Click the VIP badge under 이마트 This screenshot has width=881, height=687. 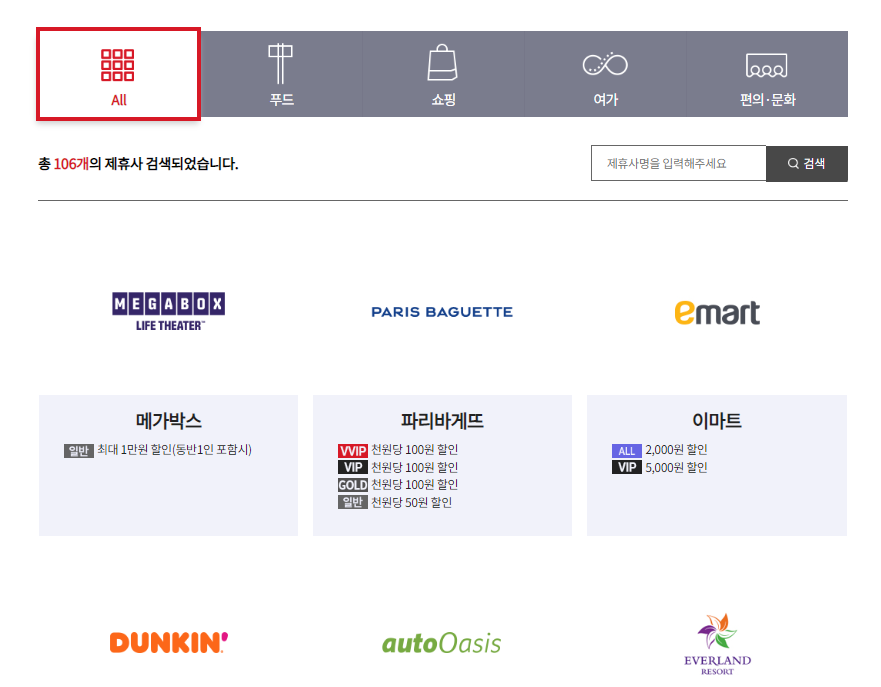[x=626, y=467]
